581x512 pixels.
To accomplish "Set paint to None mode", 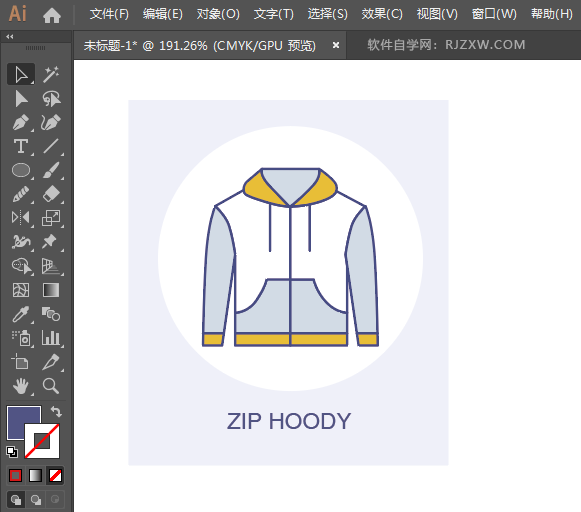I will [56, 476].
